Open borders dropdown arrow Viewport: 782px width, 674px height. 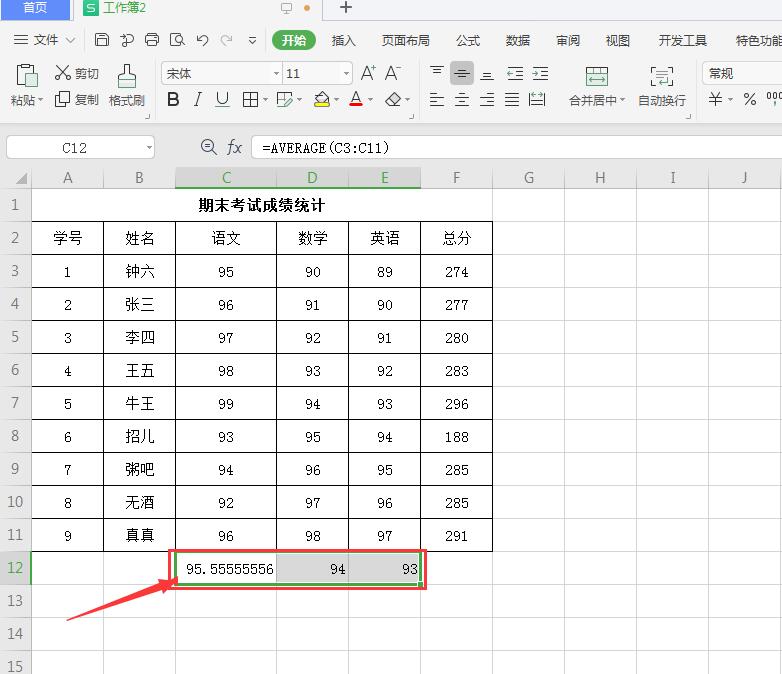click(265, 100)
